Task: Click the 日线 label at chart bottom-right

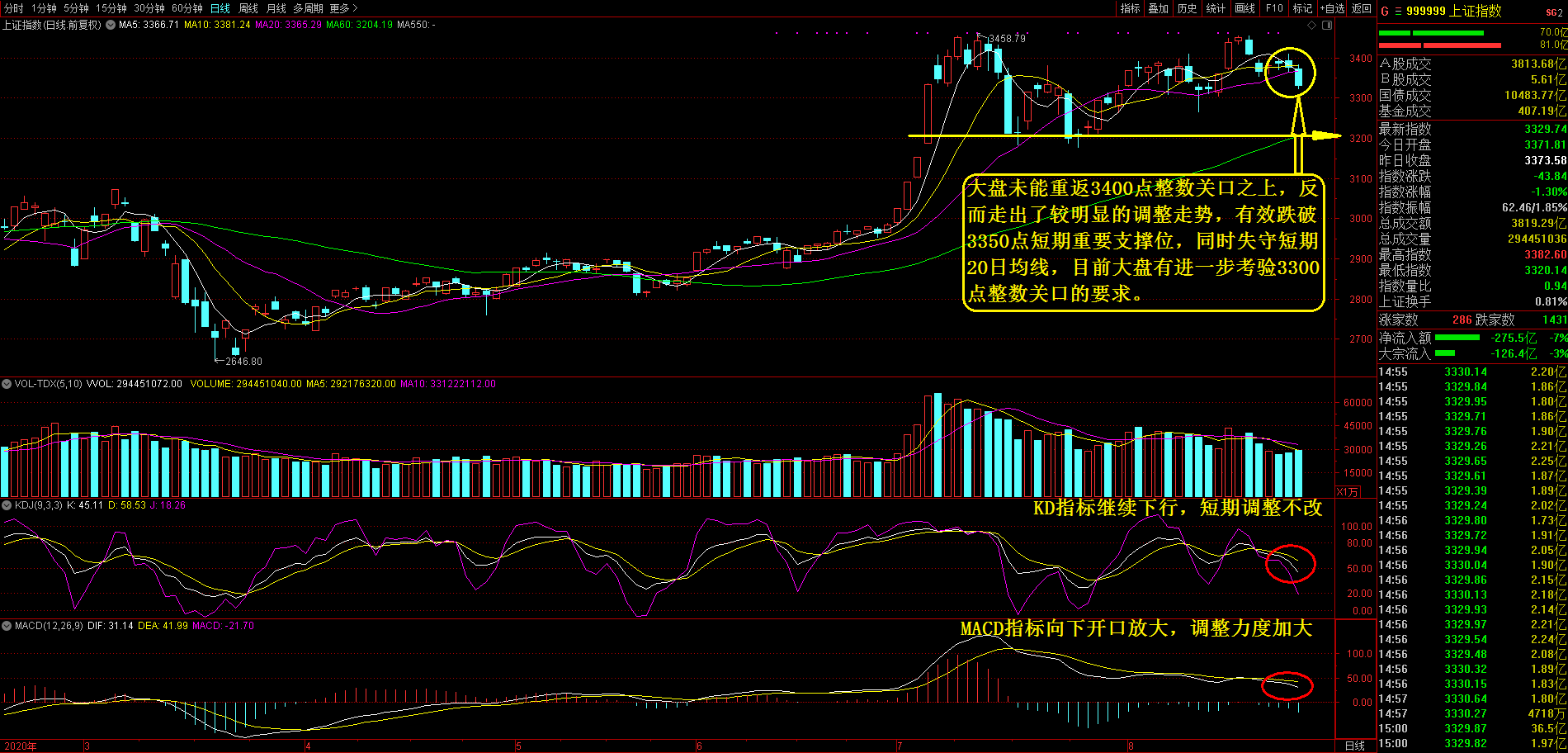Action: 1355,746
